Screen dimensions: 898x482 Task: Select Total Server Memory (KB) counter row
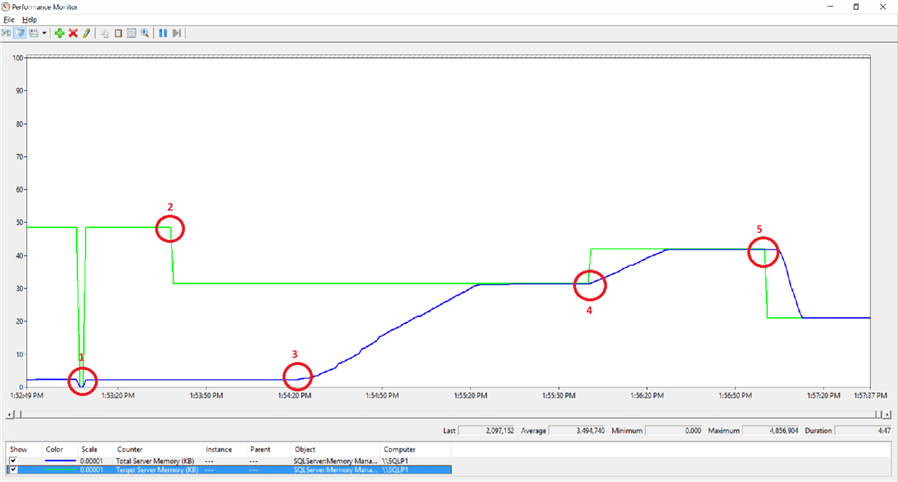[x=229, y=461]
